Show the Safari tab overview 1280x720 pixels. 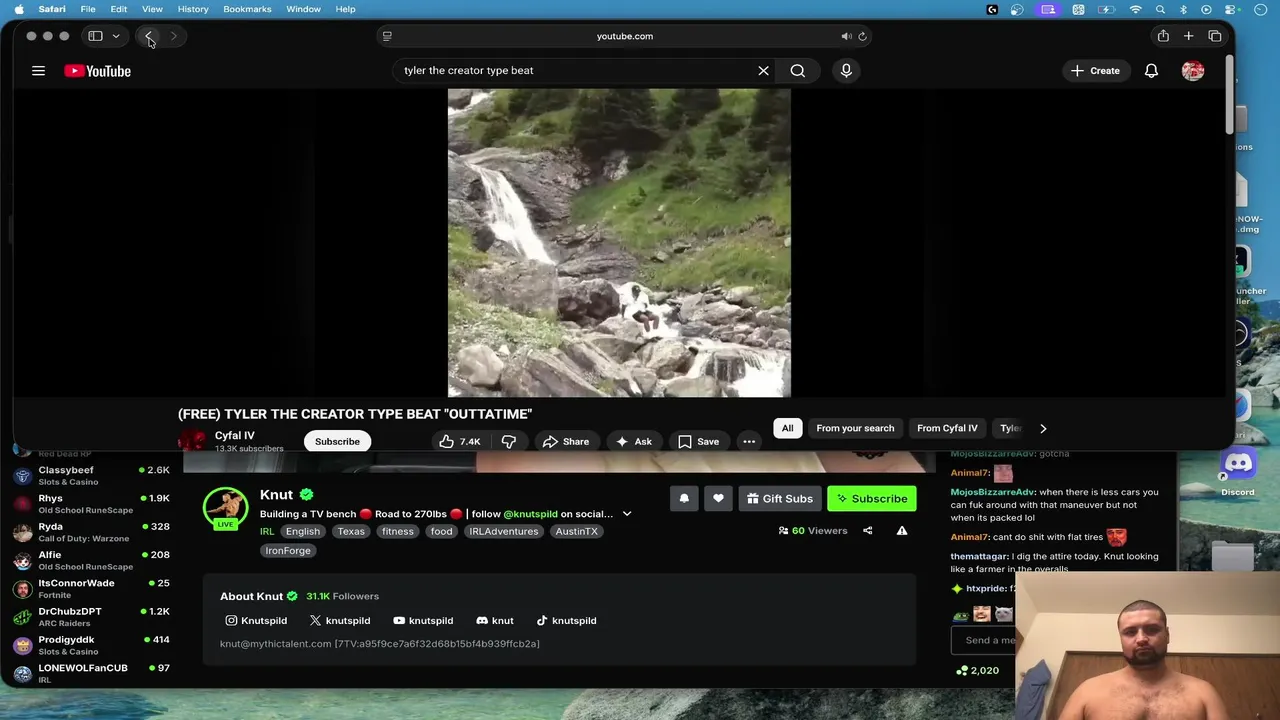click(x=1215, y=36)
